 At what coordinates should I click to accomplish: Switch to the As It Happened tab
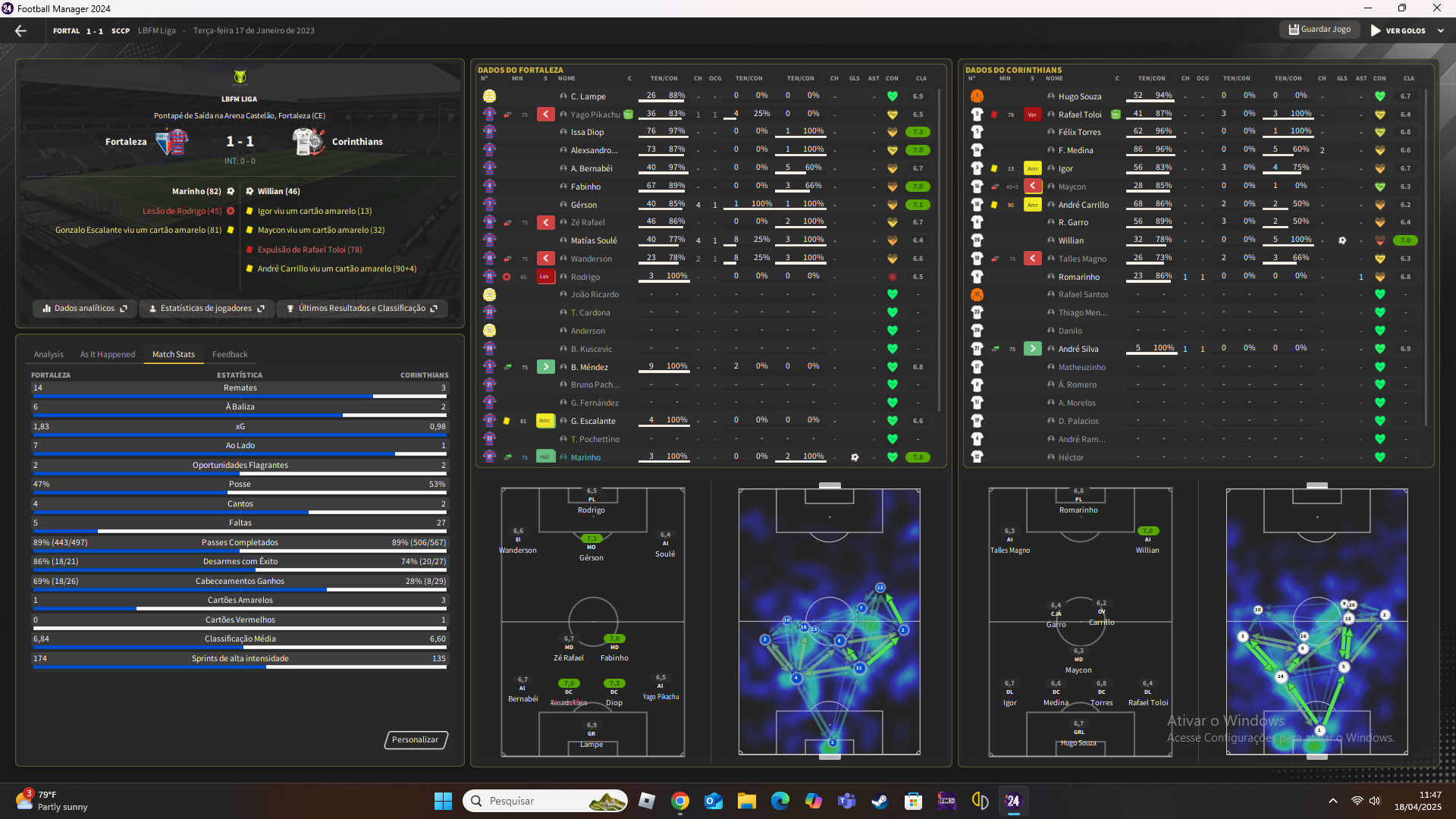tap(108, 354)
